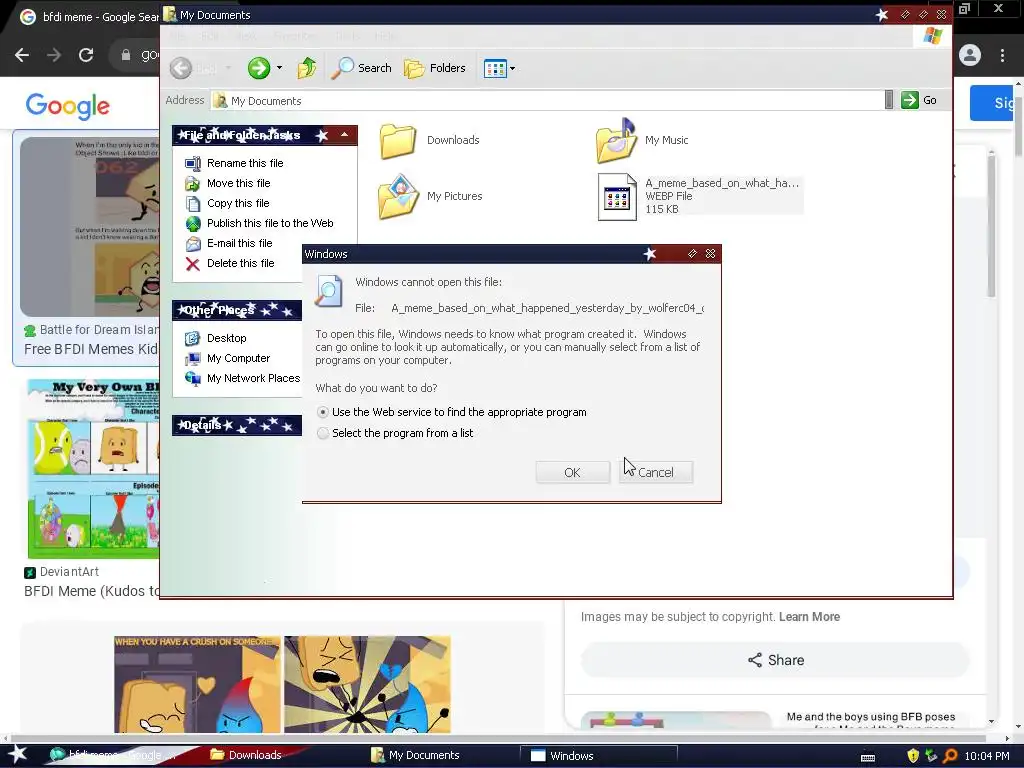Click Delete this file
This screenshot has height=768, width=1024.
pyautogui.click(x=240, y=263)
